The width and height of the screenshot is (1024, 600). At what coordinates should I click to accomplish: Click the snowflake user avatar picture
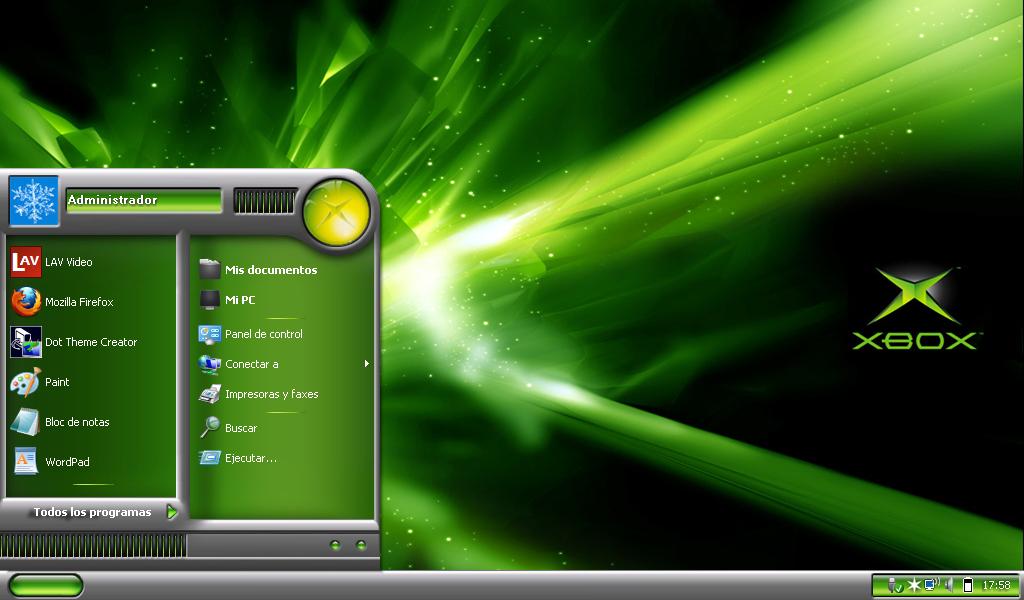tap(33, 201)
